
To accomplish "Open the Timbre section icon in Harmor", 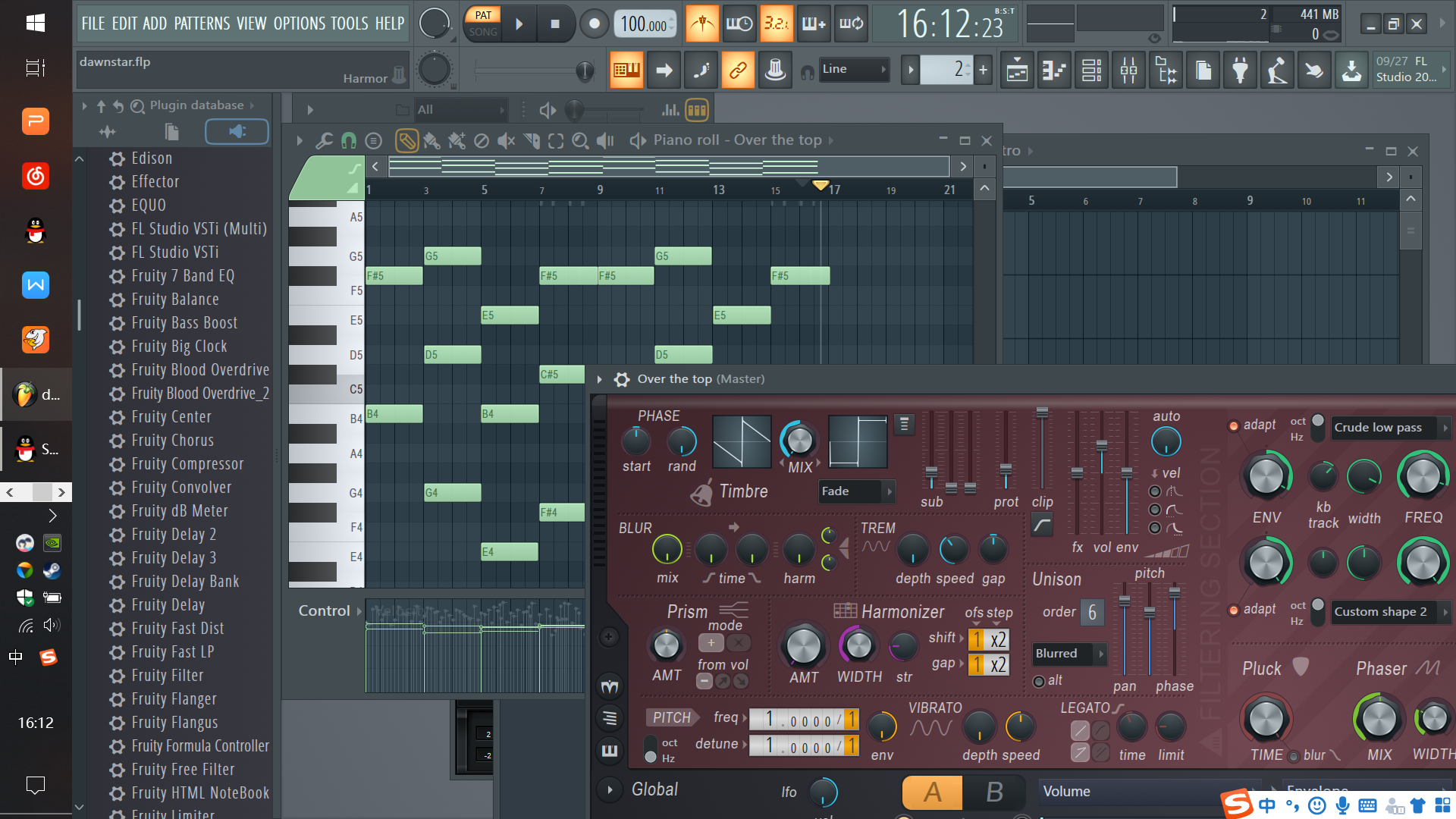I will pyautogui.click(x=701, y=492).
